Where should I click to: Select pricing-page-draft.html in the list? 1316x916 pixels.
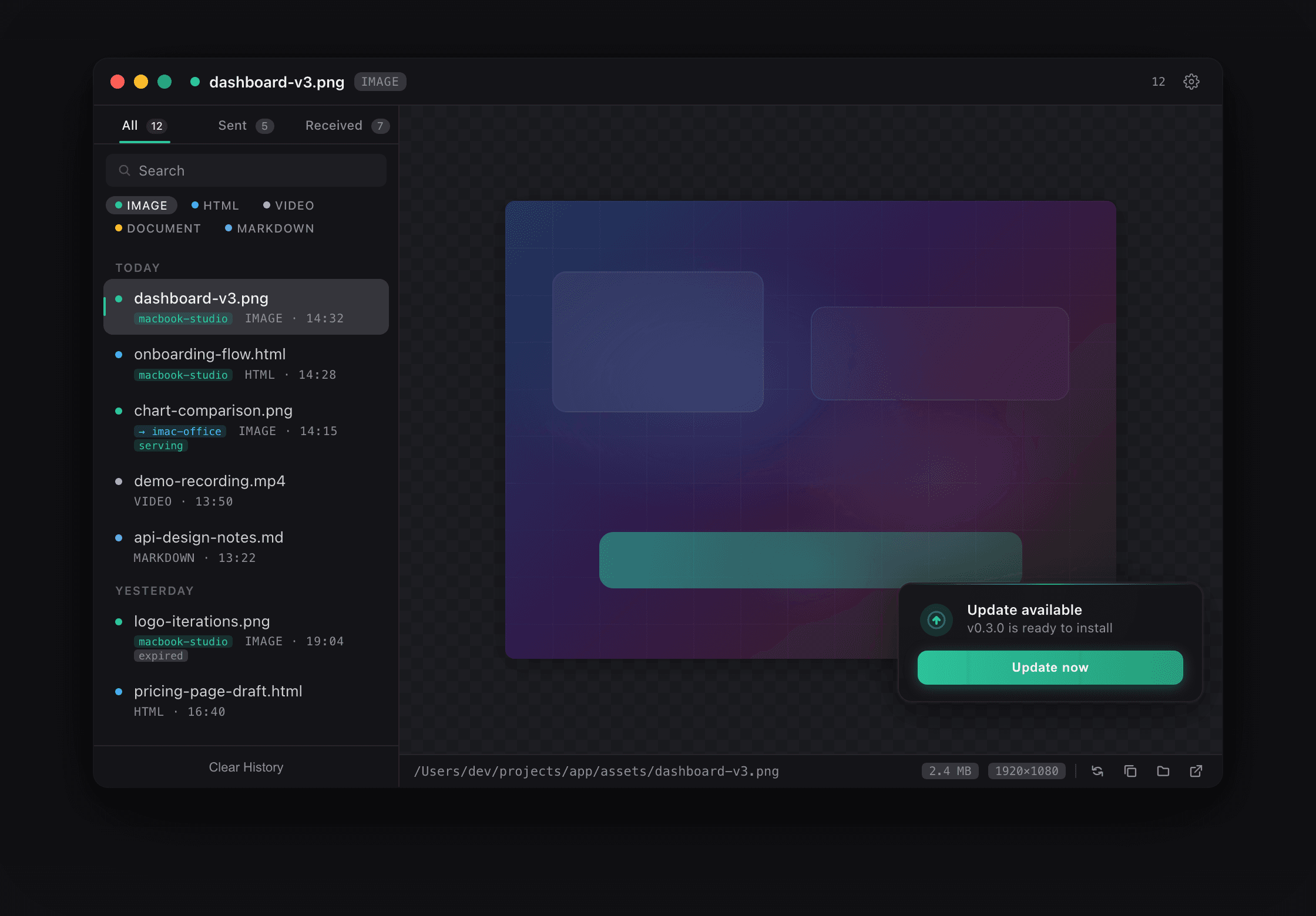click(x=246, y=701)
